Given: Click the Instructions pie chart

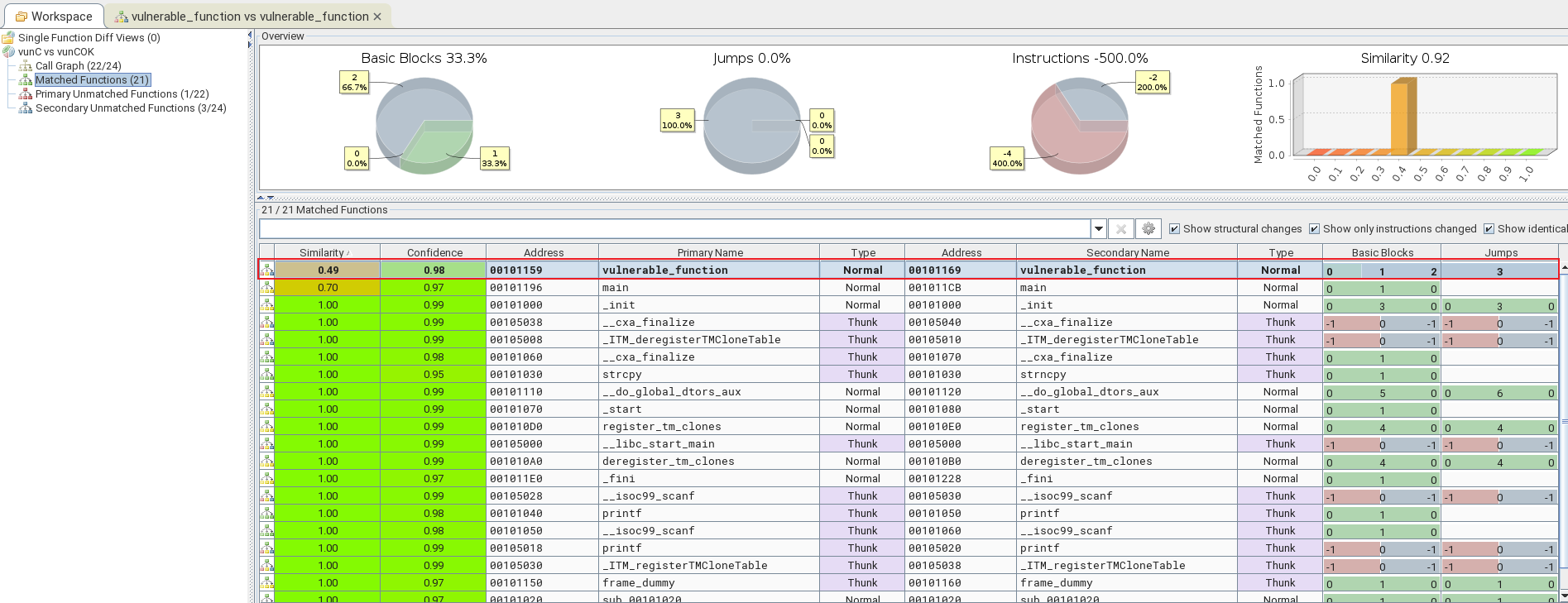Looking at the screenshot, I should tap(1080, 126).
